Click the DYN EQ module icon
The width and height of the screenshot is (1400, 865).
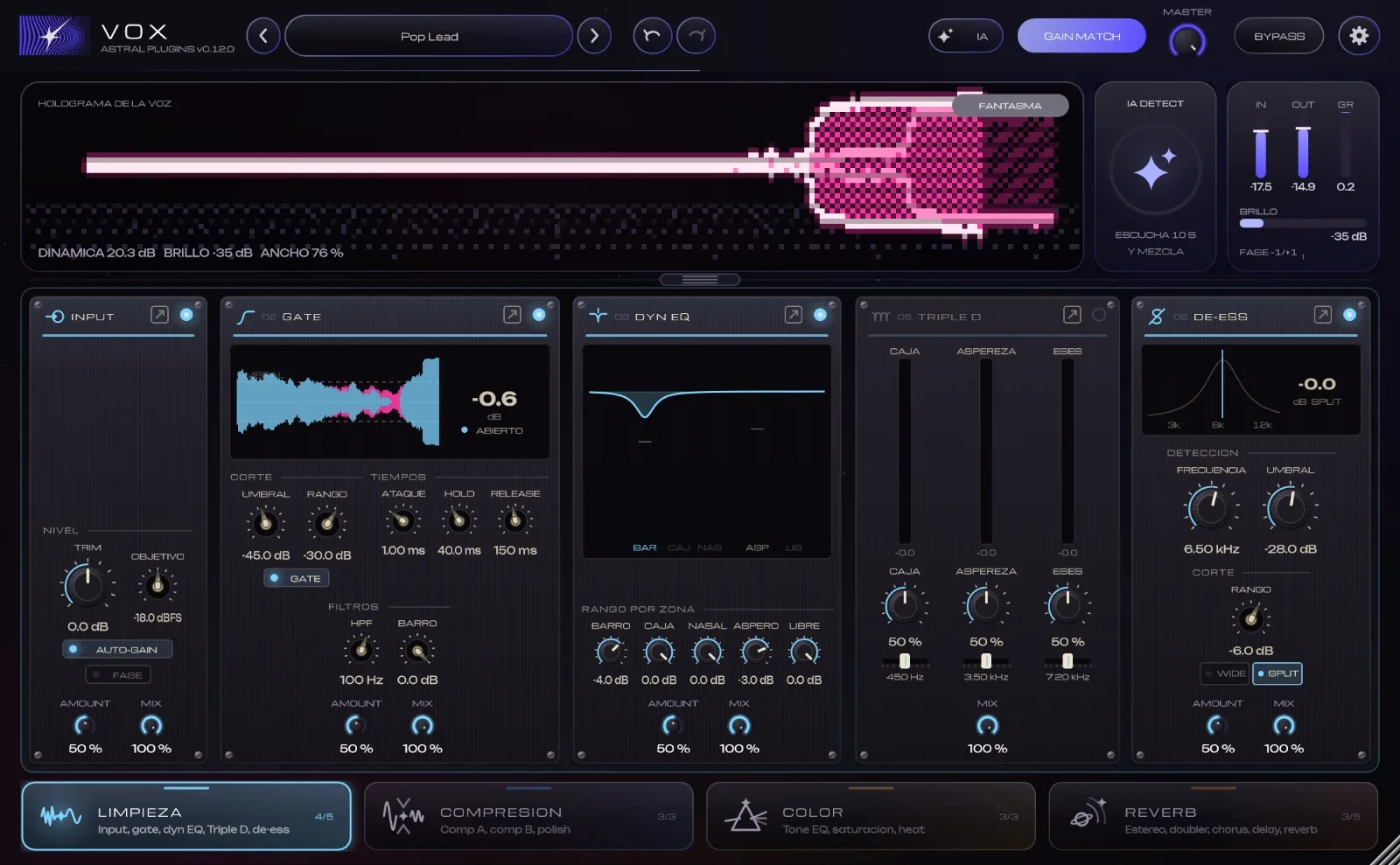pyautogui.click(x=598, y=316)
